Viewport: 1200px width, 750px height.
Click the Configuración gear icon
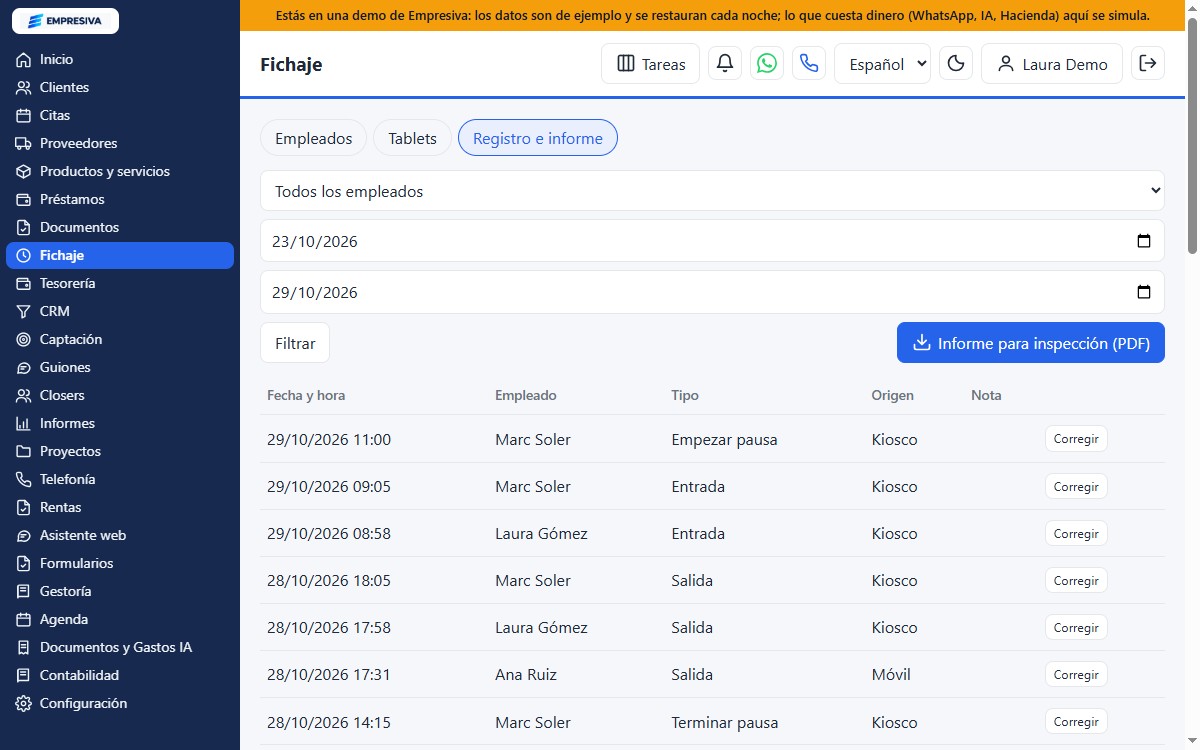24,704
